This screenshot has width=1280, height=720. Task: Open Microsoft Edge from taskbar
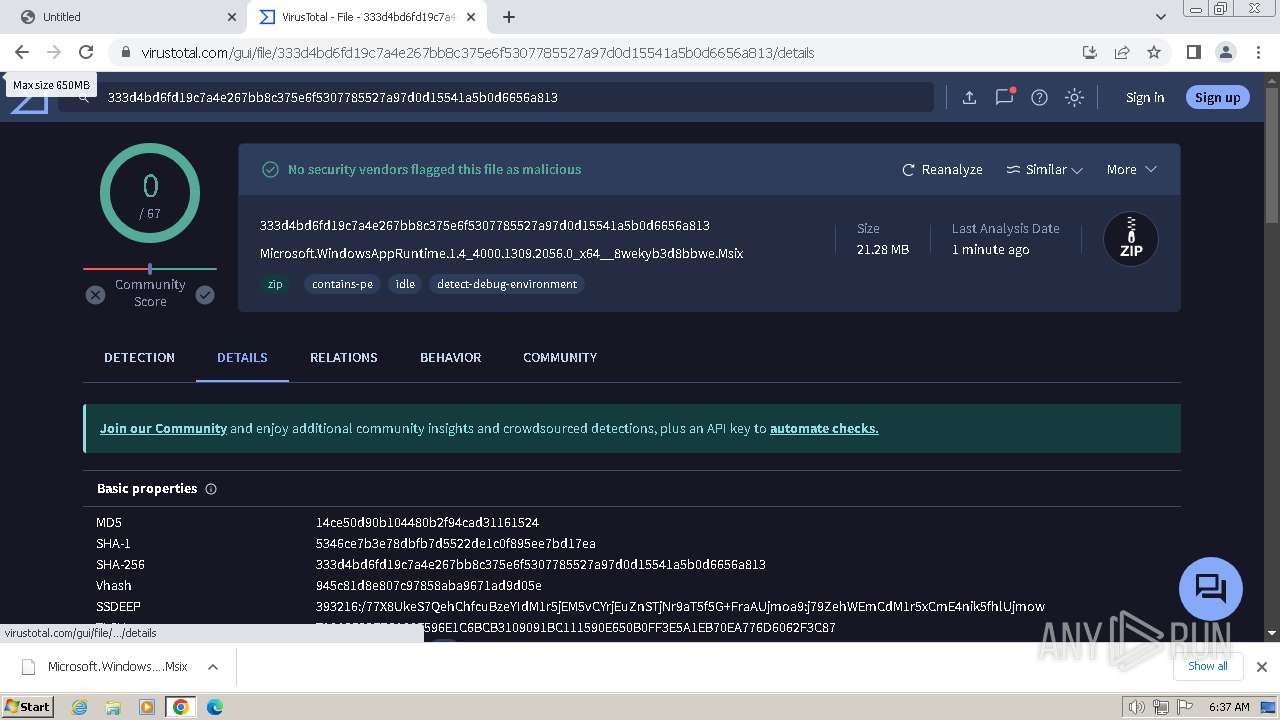pos(214,707)
